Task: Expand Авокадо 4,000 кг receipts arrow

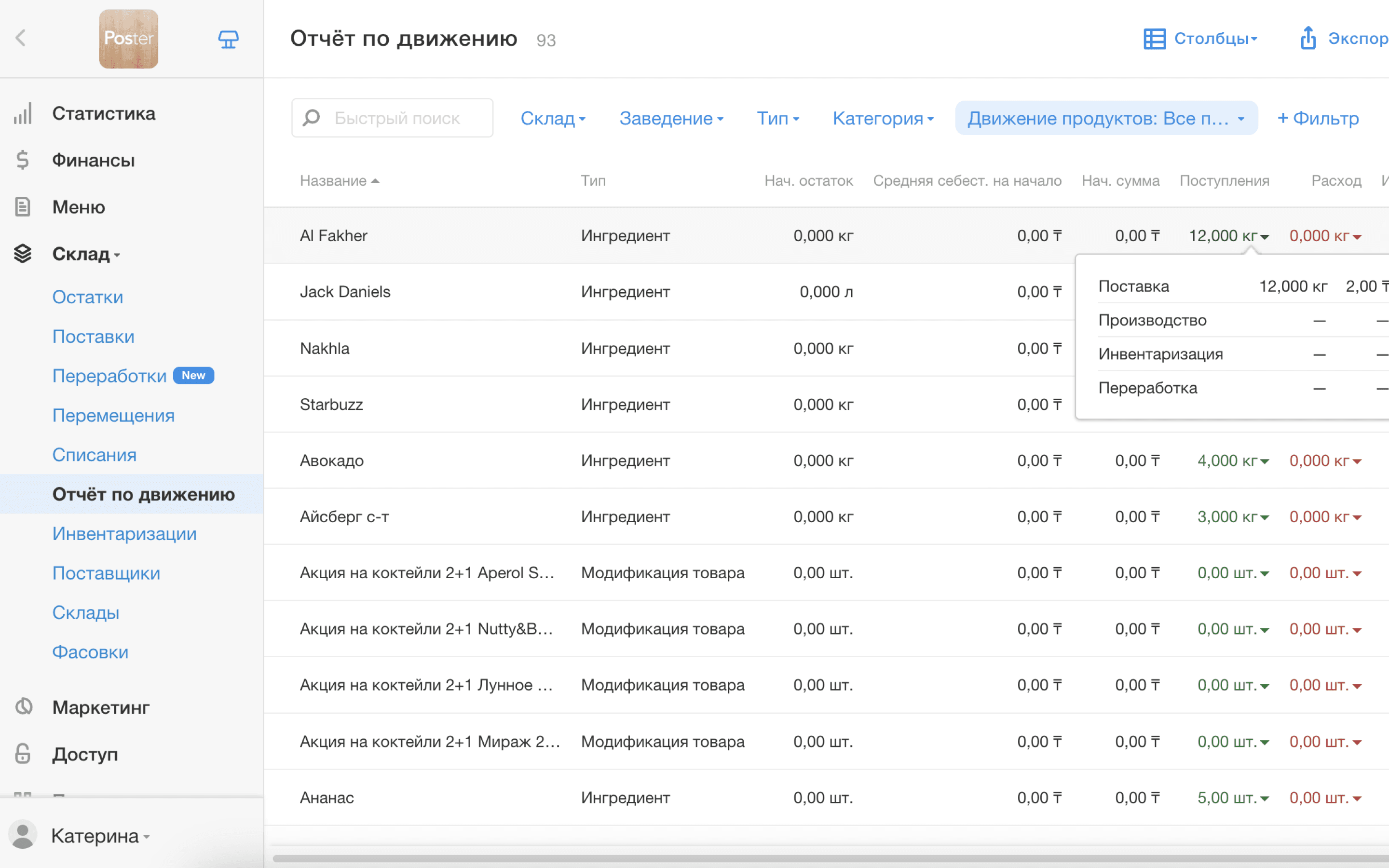Action: pyautogui.click(x=1265, y=461)
